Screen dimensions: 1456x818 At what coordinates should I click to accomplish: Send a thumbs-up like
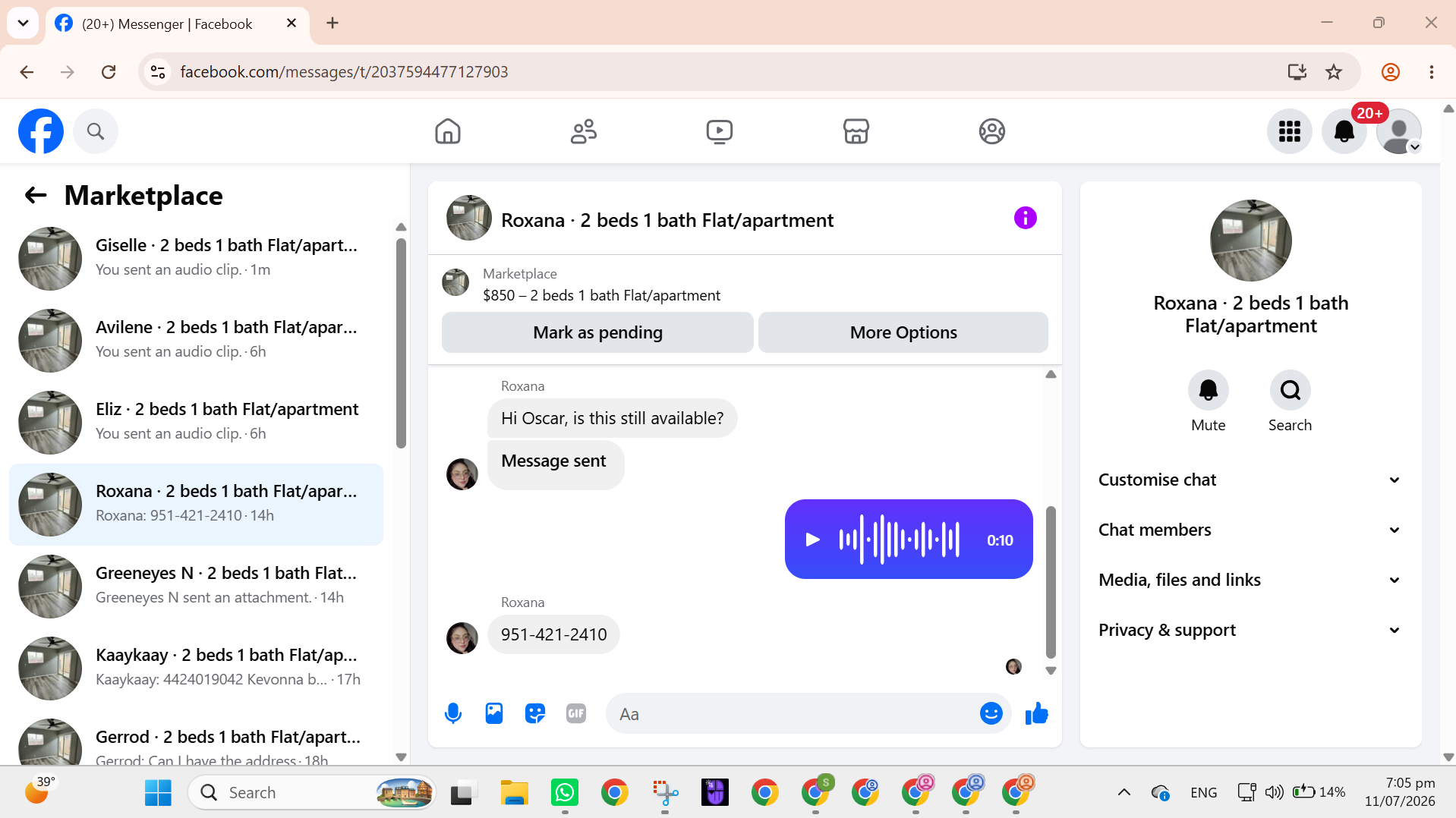coord(1036,713)
